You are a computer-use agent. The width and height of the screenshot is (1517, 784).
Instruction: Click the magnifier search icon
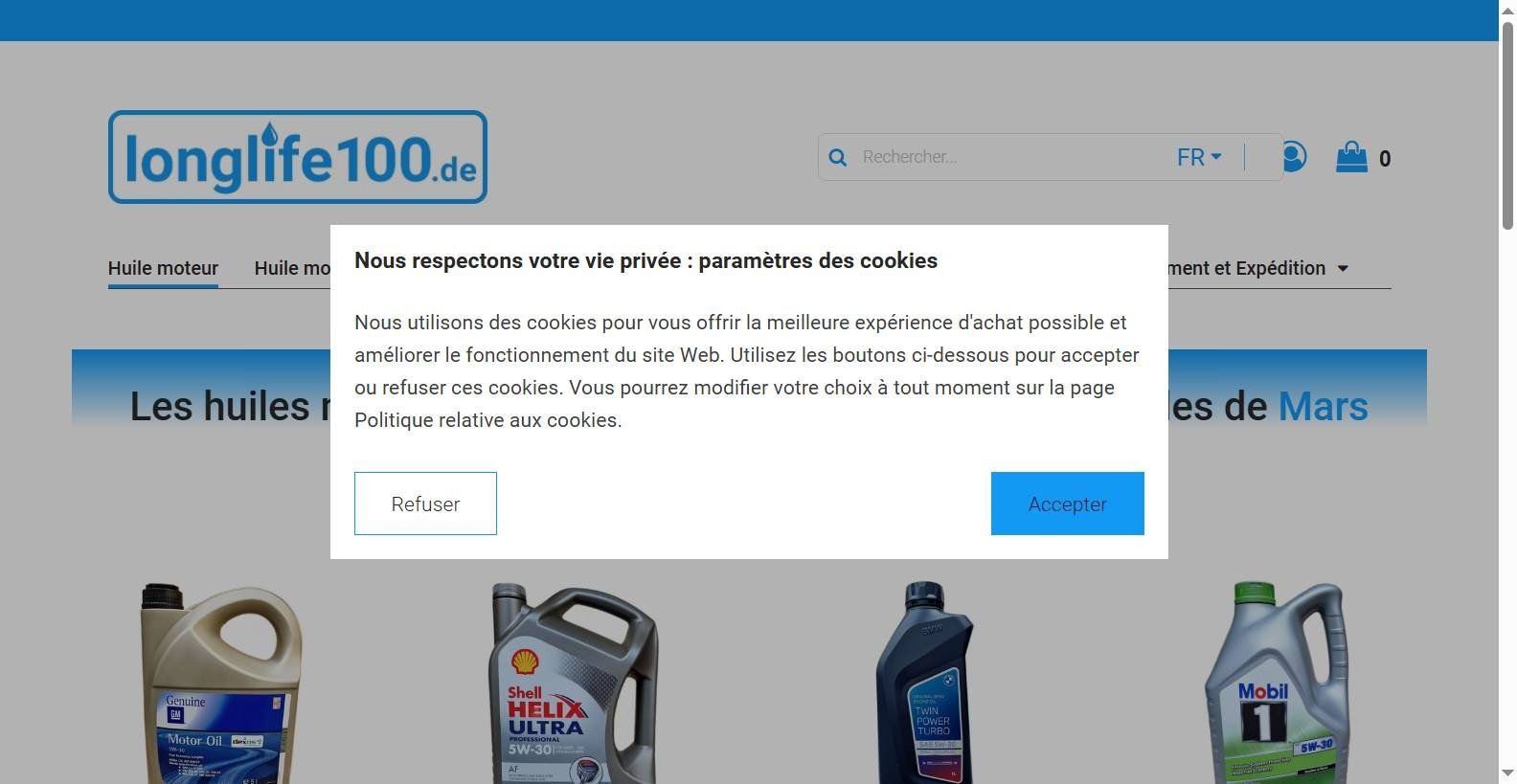tap(838, 157)
